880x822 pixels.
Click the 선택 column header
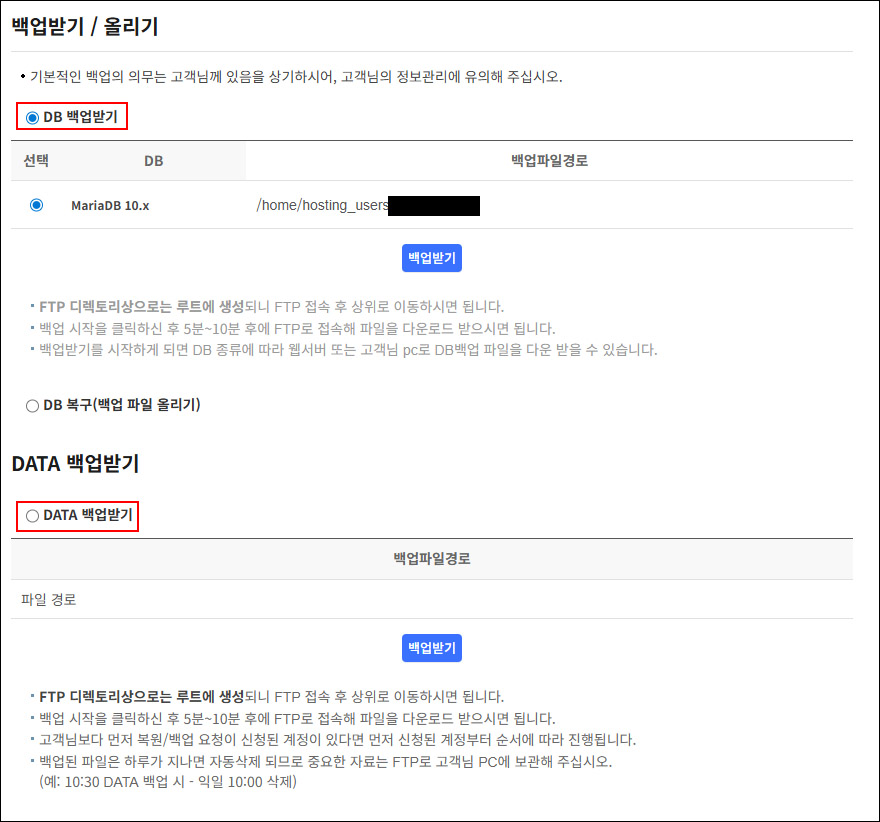36,161
